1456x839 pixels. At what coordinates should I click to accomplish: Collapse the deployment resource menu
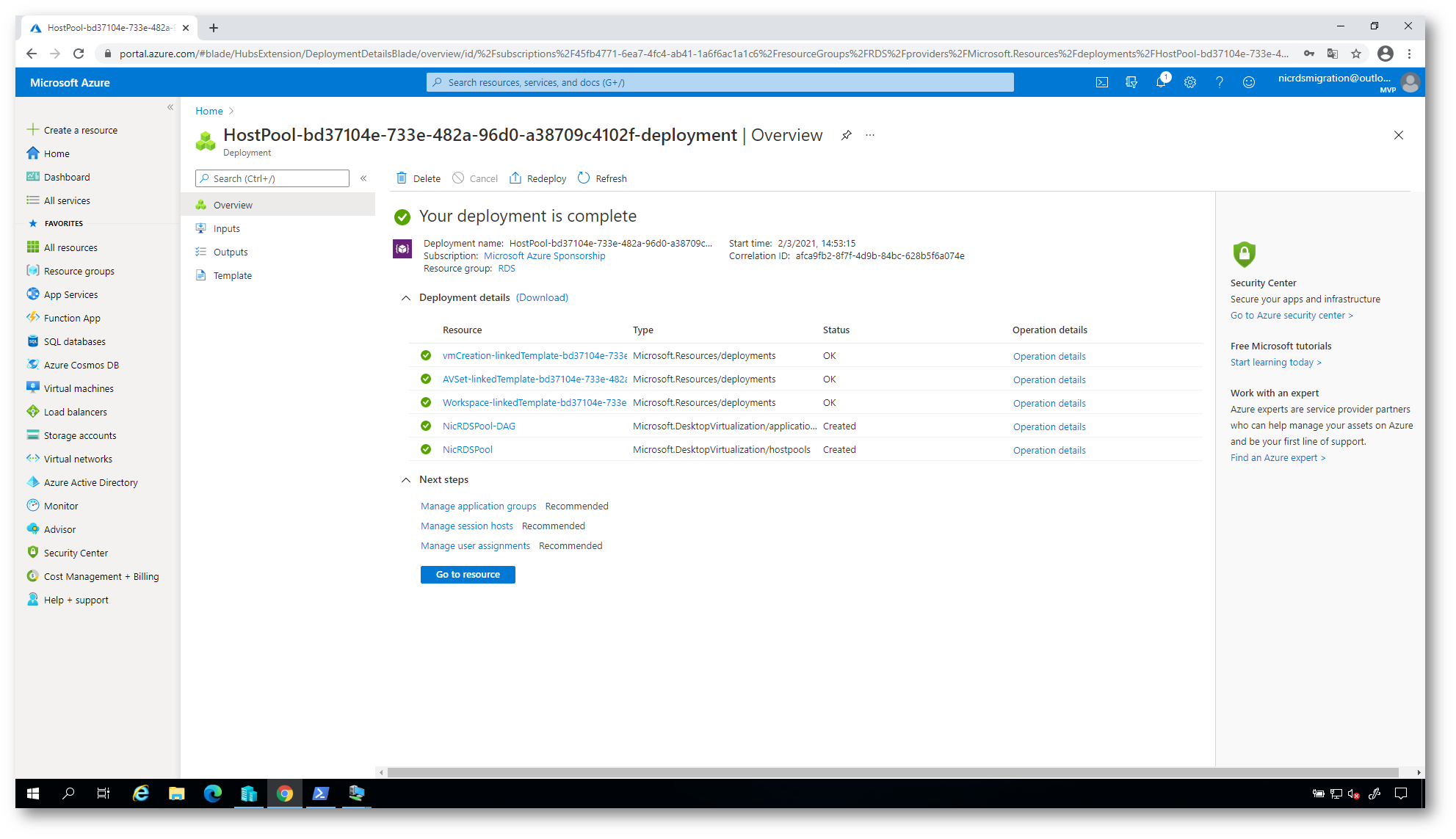tap(363, 178)
